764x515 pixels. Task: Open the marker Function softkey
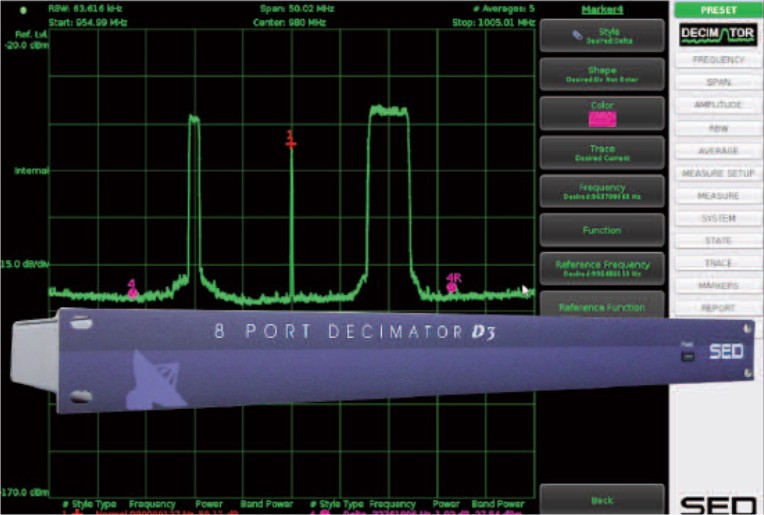pos(602,230)
